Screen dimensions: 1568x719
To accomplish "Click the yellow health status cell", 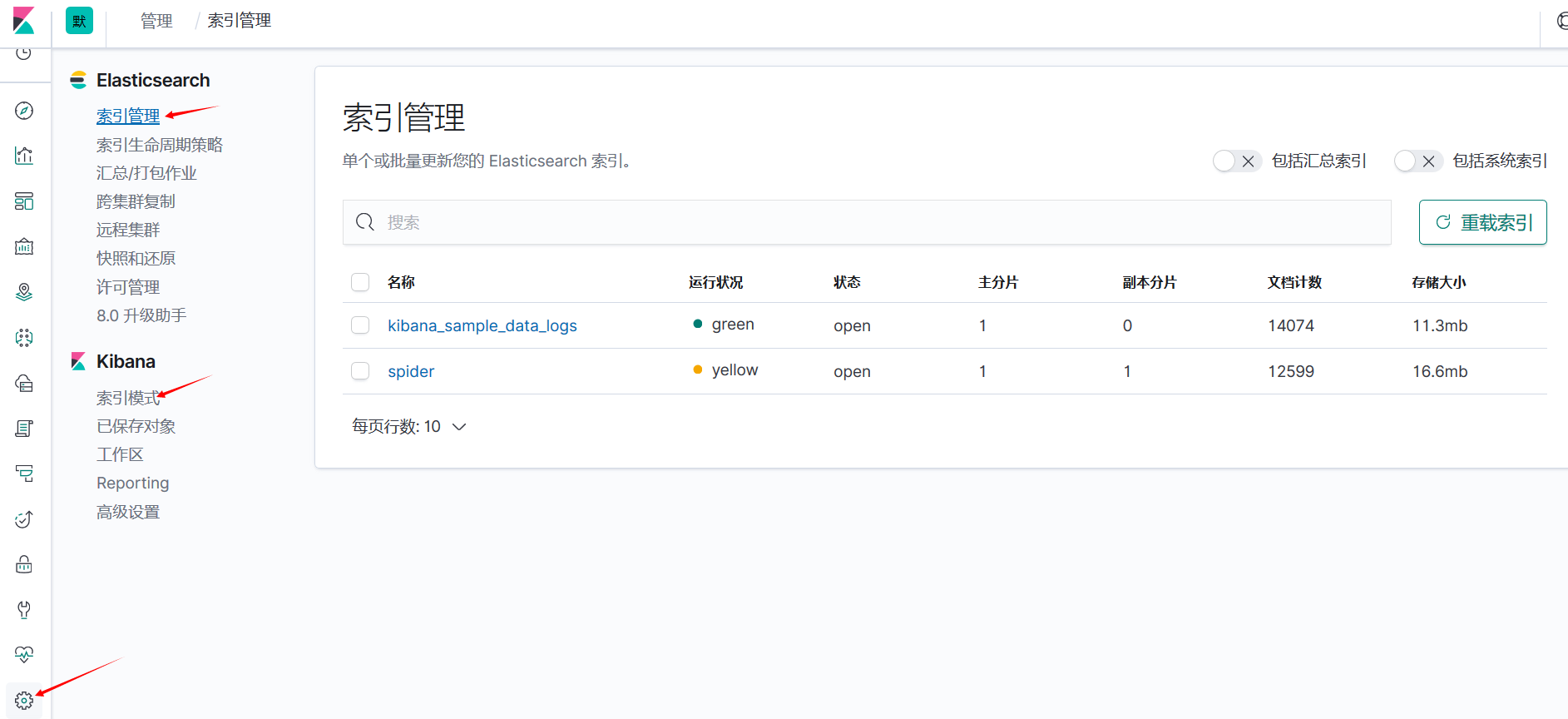I will (x=725, y=370).
